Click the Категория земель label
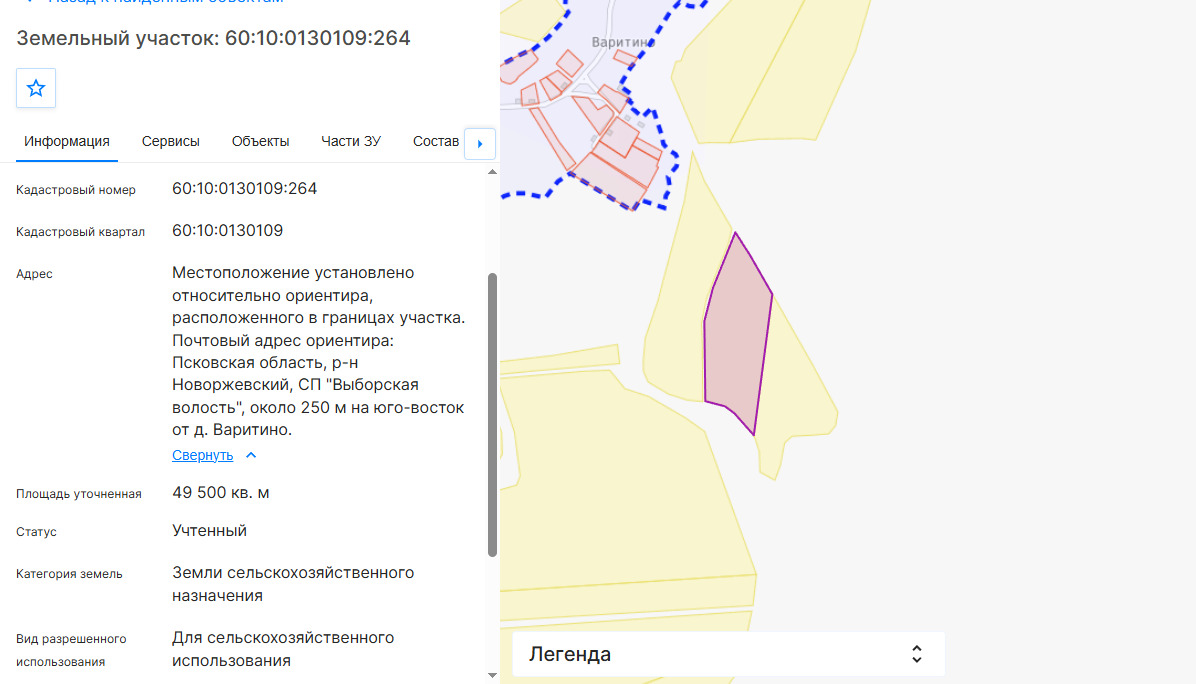Image resolution: width=1196 pixels, height=684 pixels. [69, 574]
